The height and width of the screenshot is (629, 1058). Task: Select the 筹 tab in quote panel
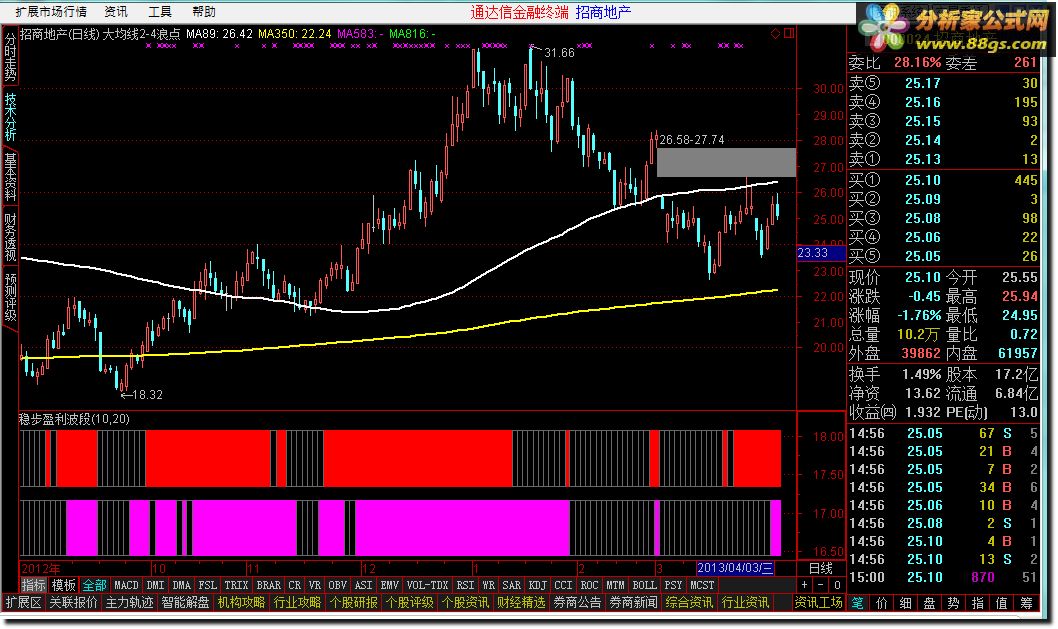pyautogui.click(x=1026, y=603)
